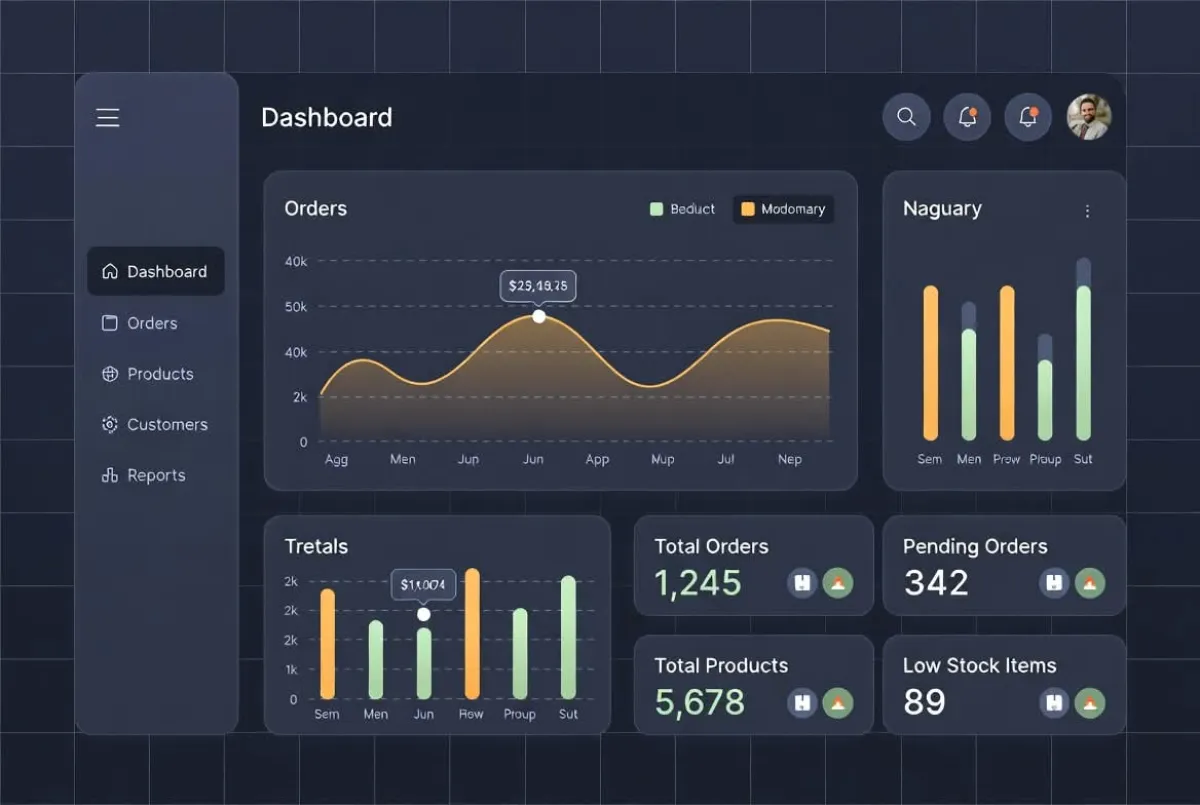1200x805 pixels.
Task: Click the white marker on Tretals Jun bar
Action: [x=424, y=614]
